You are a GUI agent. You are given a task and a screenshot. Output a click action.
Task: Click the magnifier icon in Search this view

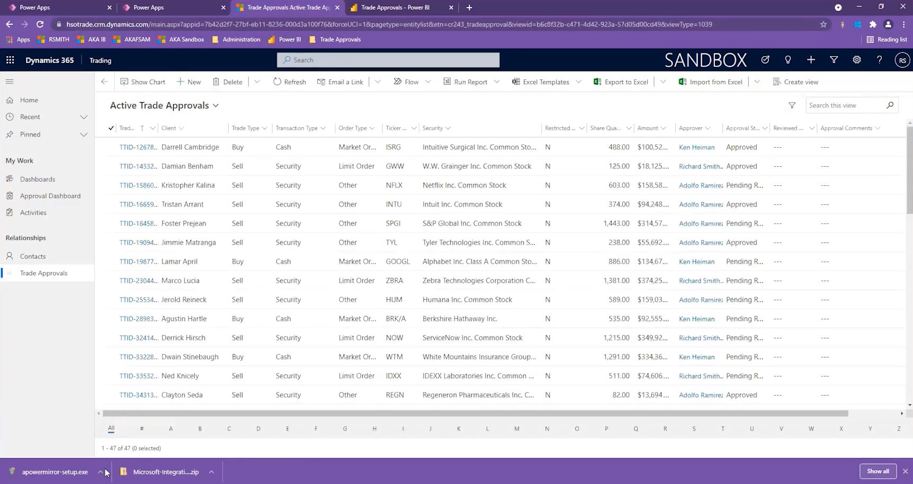pyautogui.click(x=890, y=105)
